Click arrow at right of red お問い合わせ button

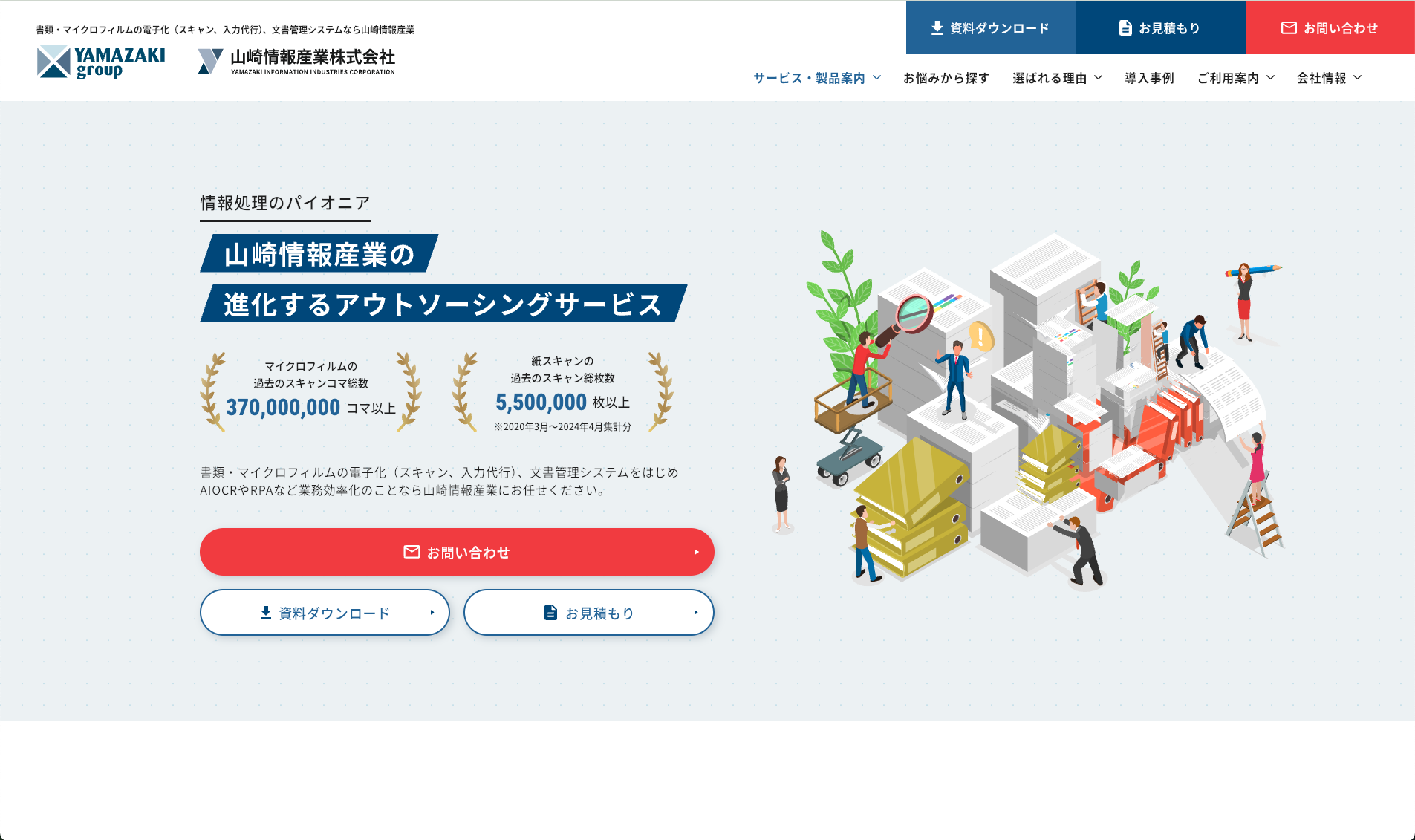point(696,552)
